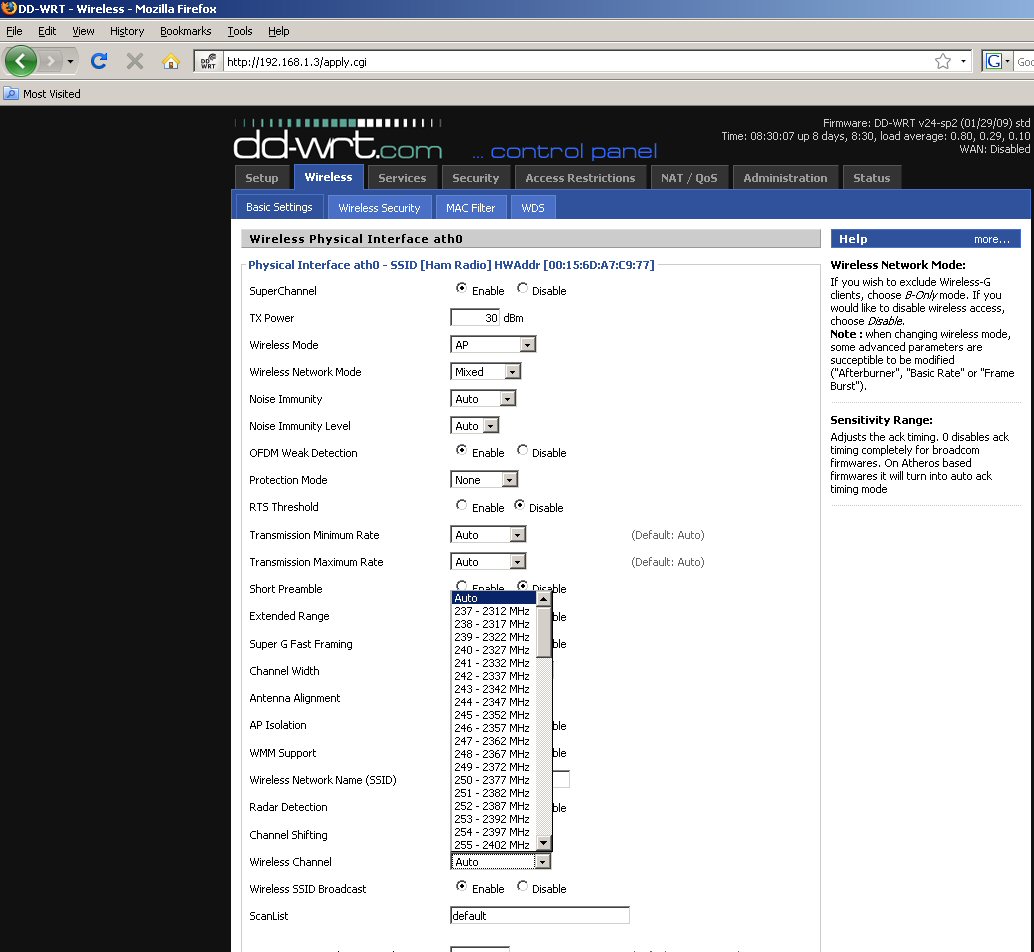Open the Bookmarks menu
Screen dimensions: 1034x952
coord(185,31)
